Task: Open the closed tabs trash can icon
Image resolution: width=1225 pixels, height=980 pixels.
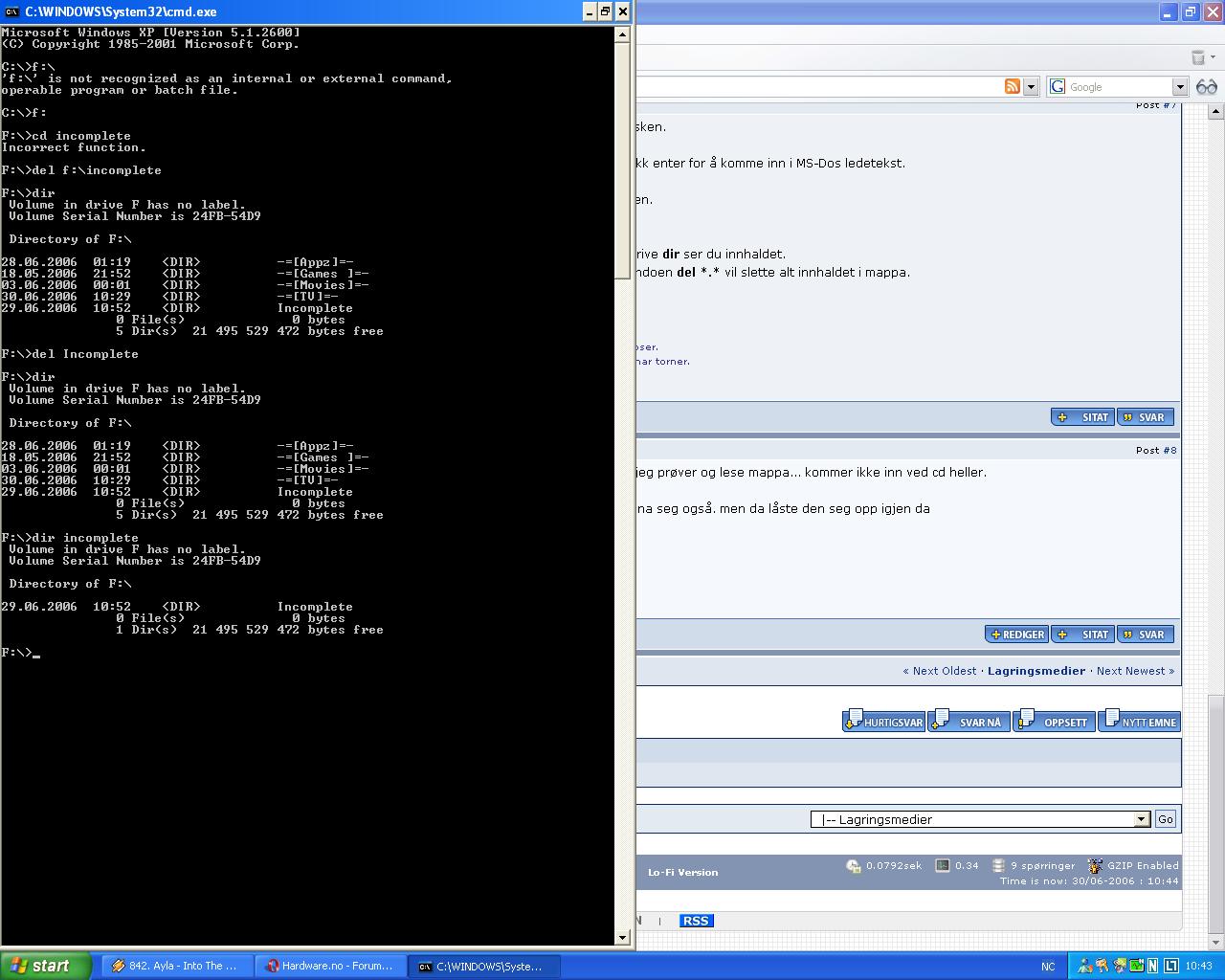Action: (1197, 57)
